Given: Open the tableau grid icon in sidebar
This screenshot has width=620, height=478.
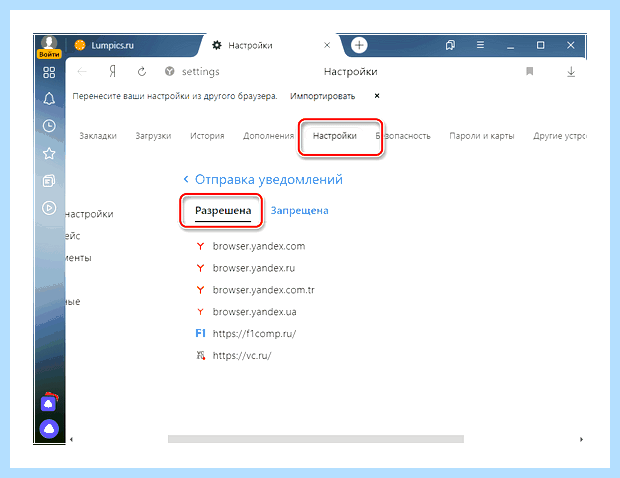Looking at the screenshot, I should click(49, 72).
